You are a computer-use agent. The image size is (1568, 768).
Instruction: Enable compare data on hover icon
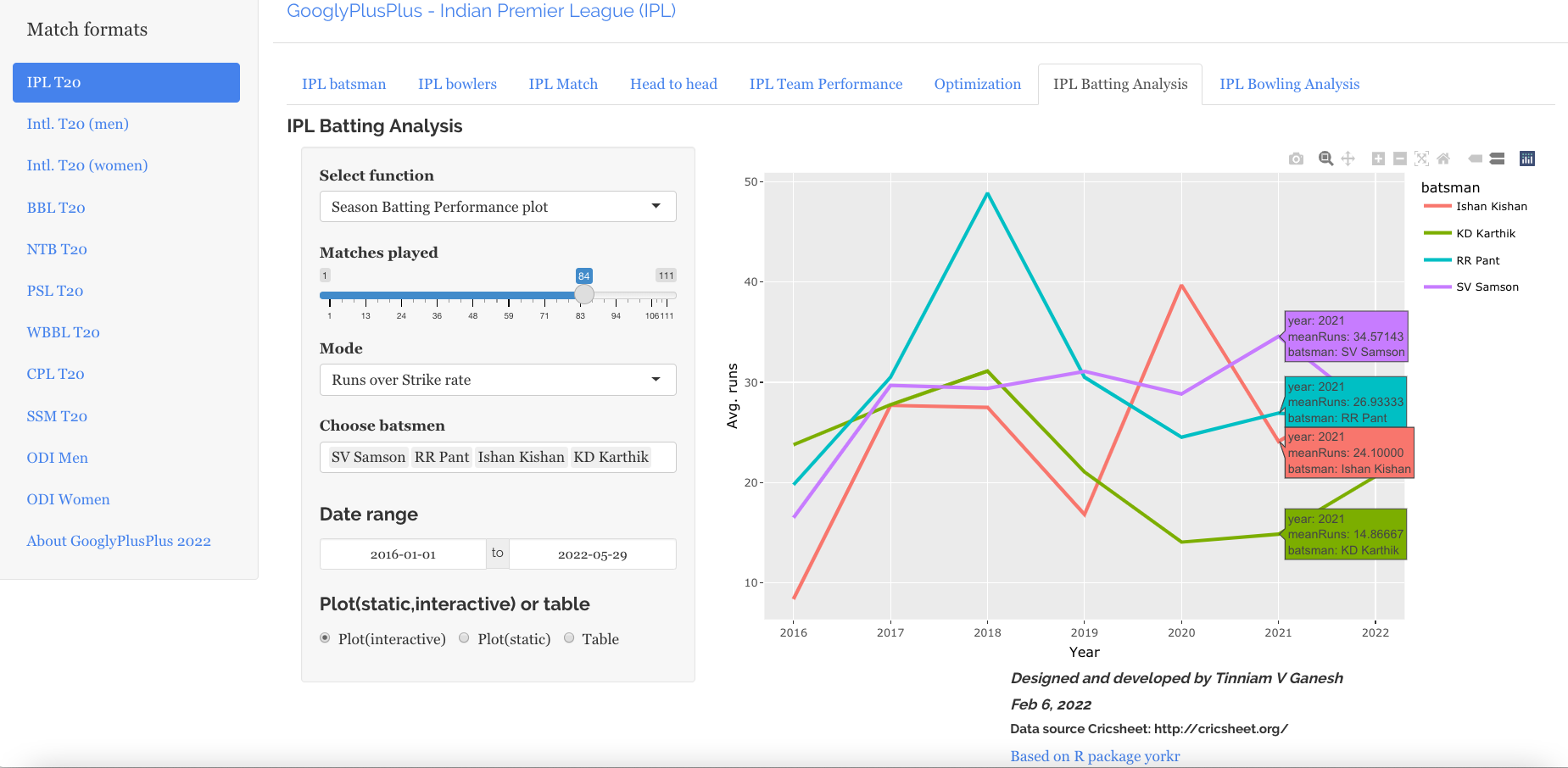1497,159
